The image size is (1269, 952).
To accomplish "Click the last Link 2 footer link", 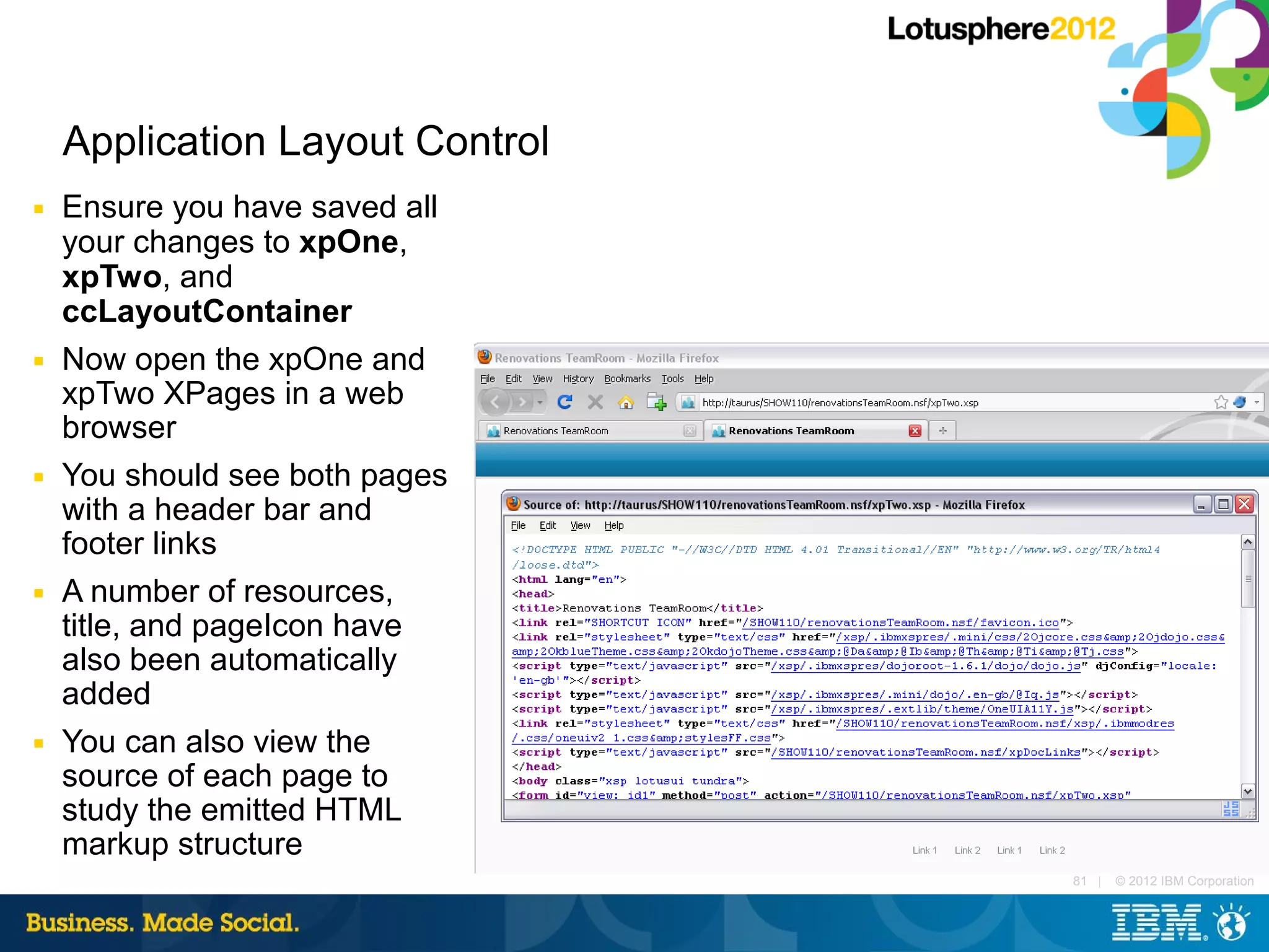I will point(1052,850).
